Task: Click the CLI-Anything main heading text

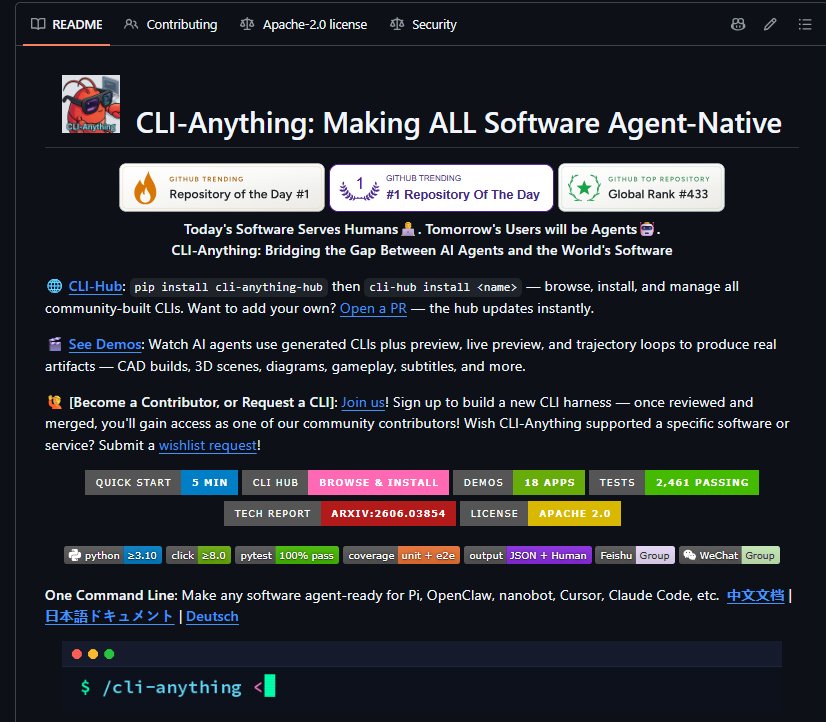Action: (x=458, y=123)
